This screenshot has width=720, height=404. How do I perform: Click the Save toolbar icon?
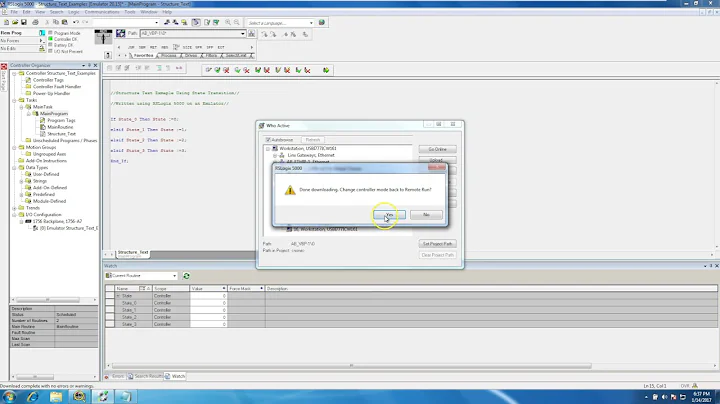click(23, 22)
